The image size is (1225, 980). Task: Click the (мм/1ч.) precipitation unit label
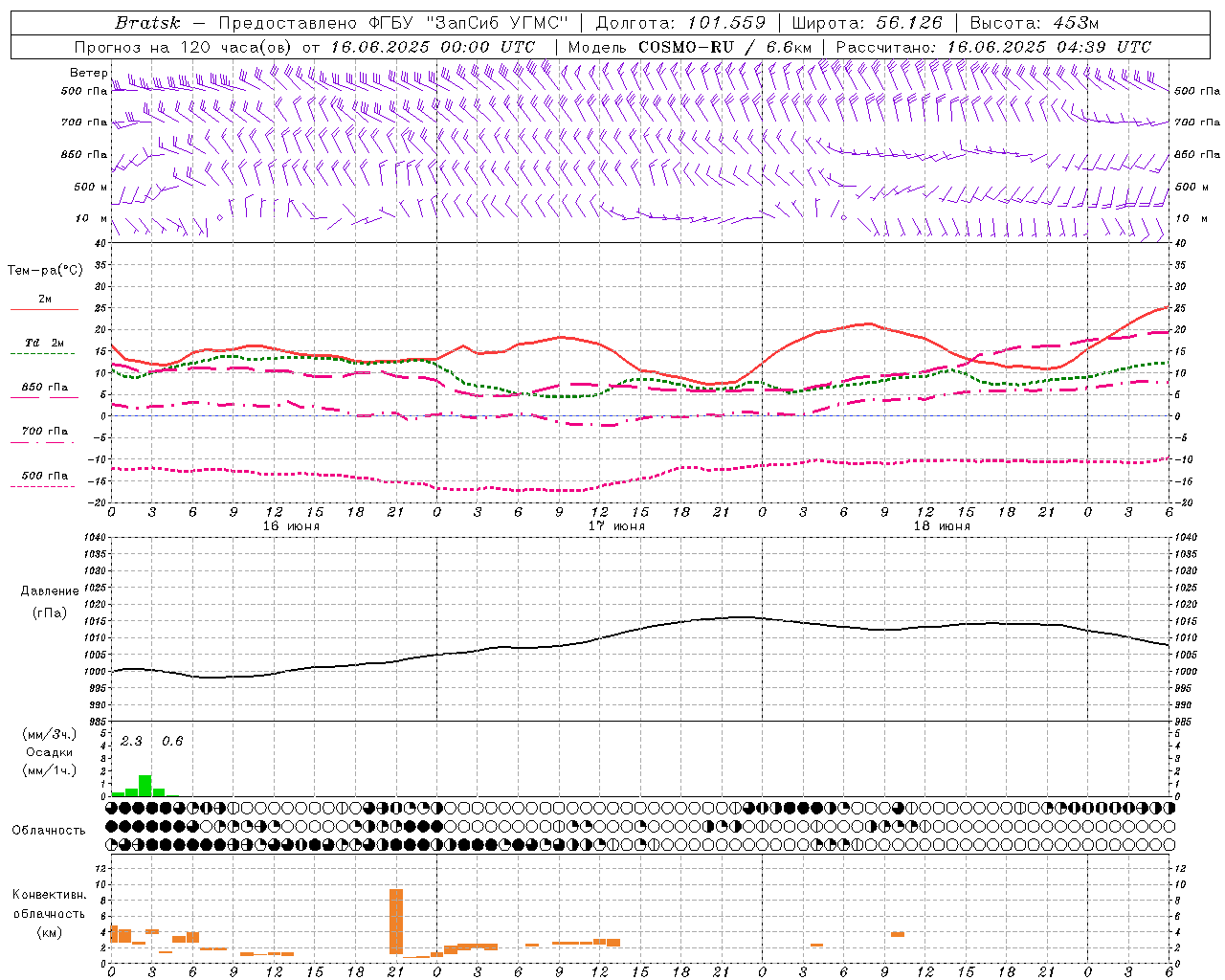[50, 770]
